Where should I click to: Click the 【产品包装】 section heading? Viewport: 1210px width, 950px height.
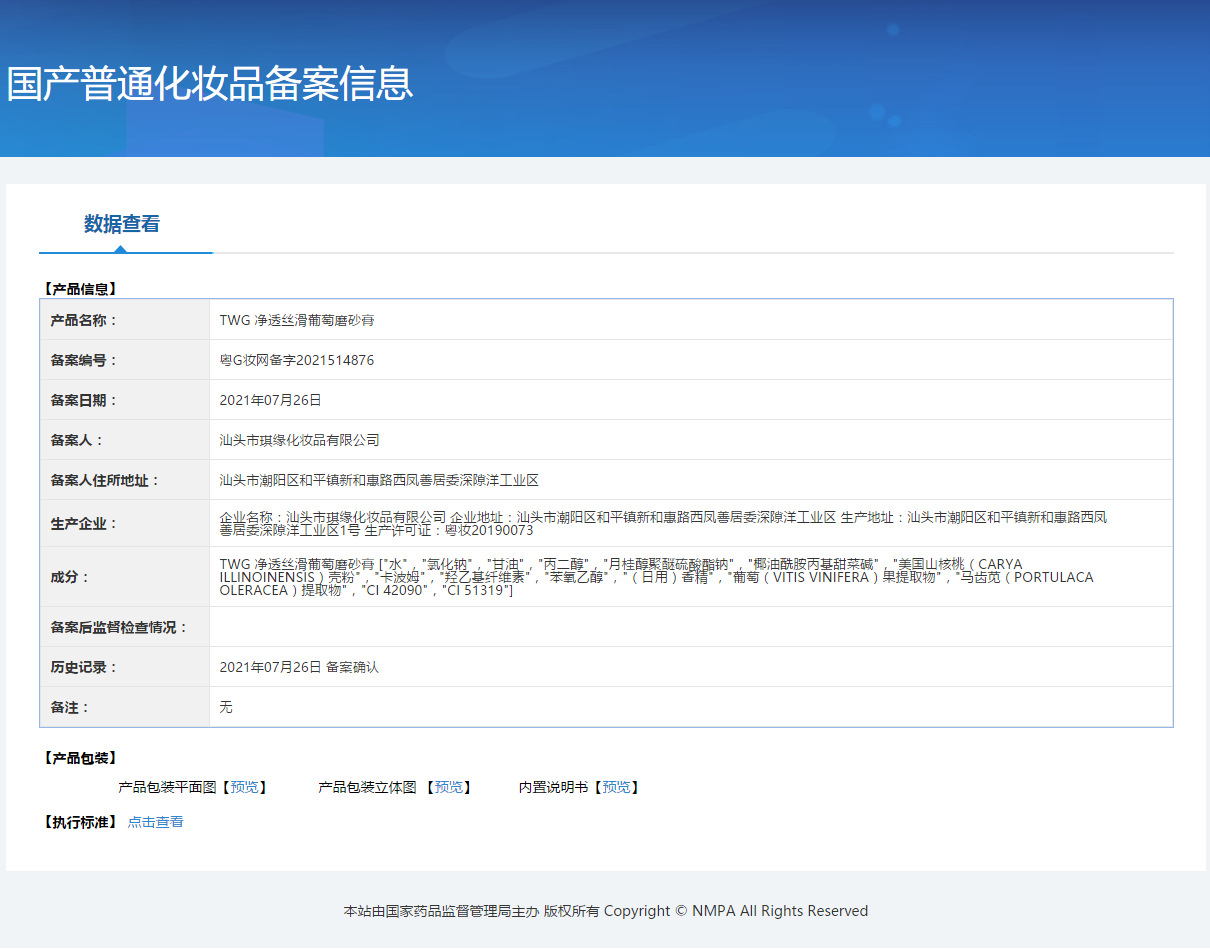tap(80, 758)
